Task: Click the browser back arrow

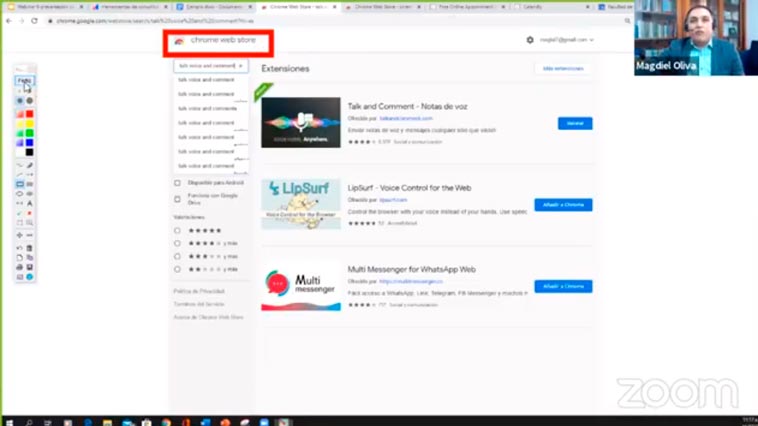Action: pos(9,21)
